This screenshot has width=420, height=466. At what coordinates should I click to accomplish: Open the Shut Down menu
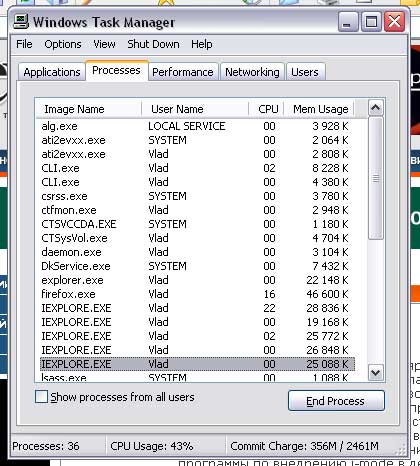coord(153,44)
